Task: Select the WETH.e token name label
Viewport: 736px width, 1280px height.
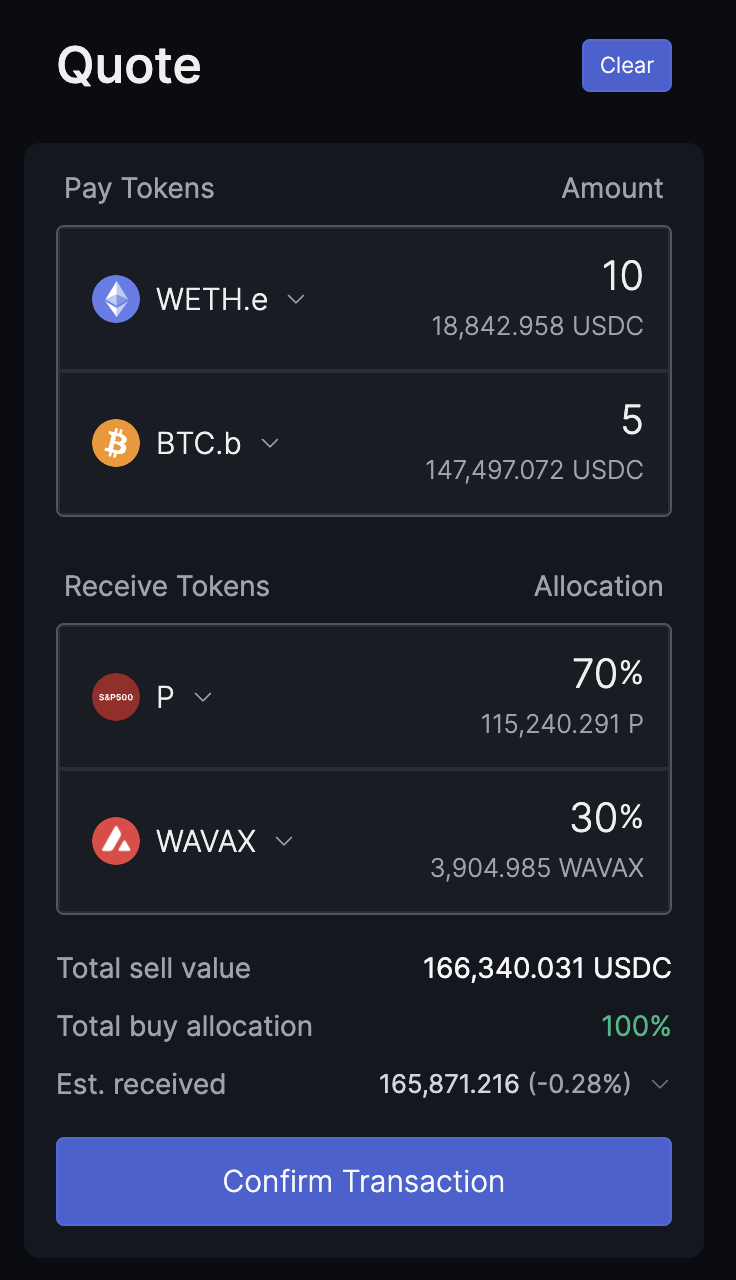Action: pos(212,299)
